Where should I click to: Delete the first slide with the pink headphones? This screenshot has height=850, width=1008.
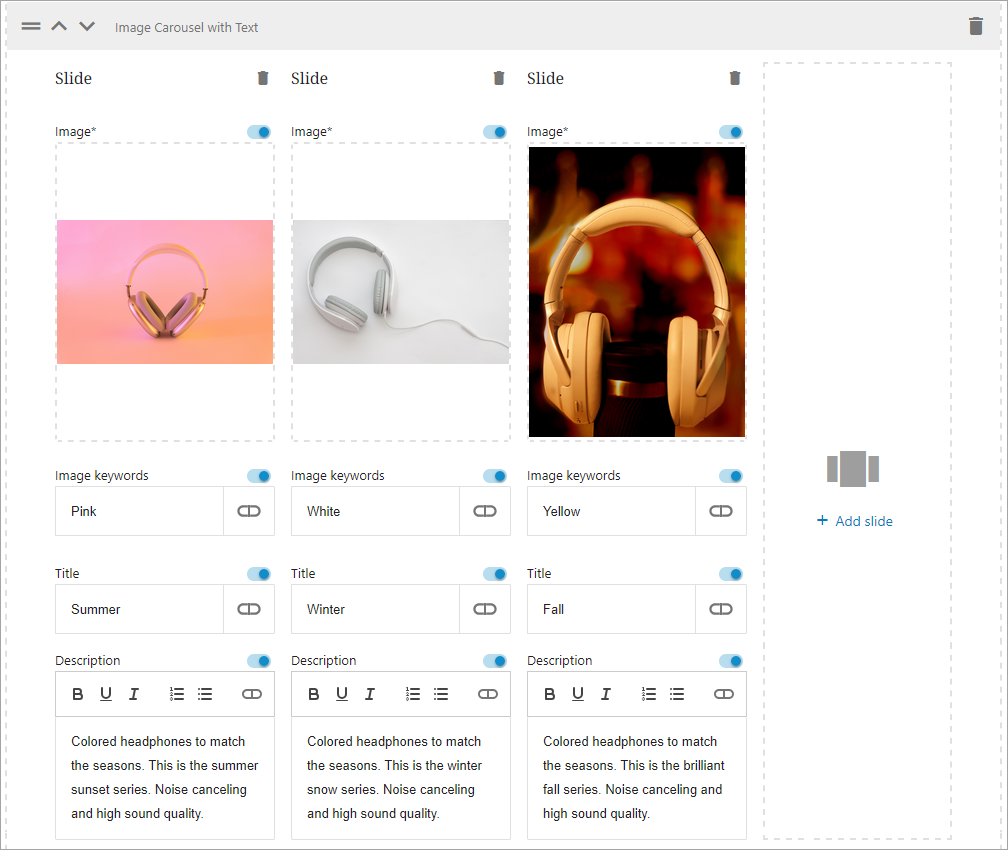pyautogui.click(x=263, y=78)
